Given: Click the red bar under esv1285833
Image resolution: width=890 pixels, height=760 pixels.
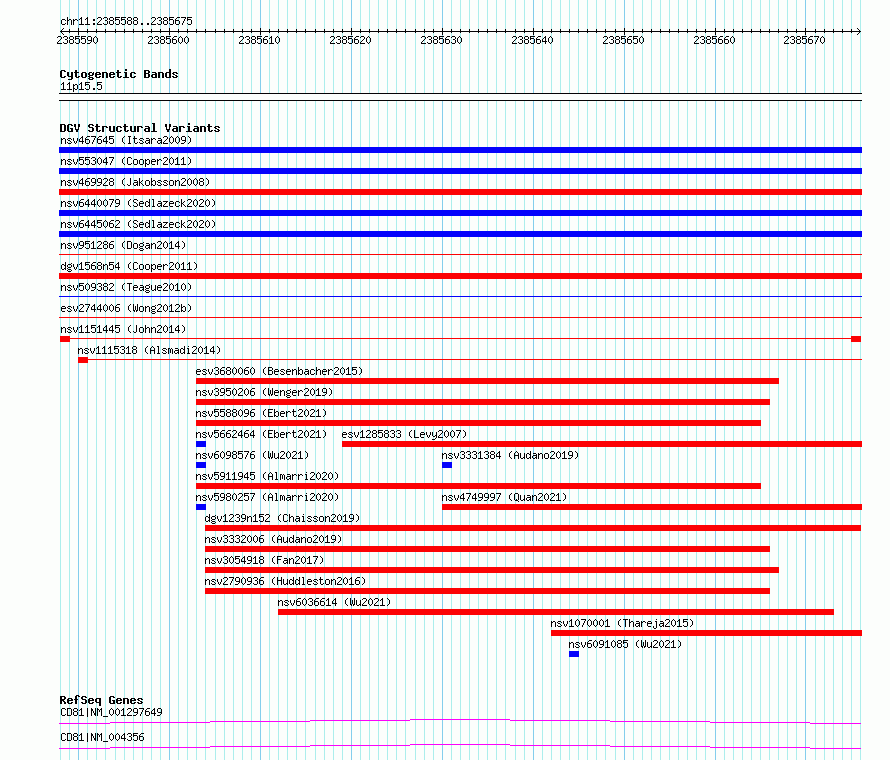Looking at the screenshot, I should [602, 444].
